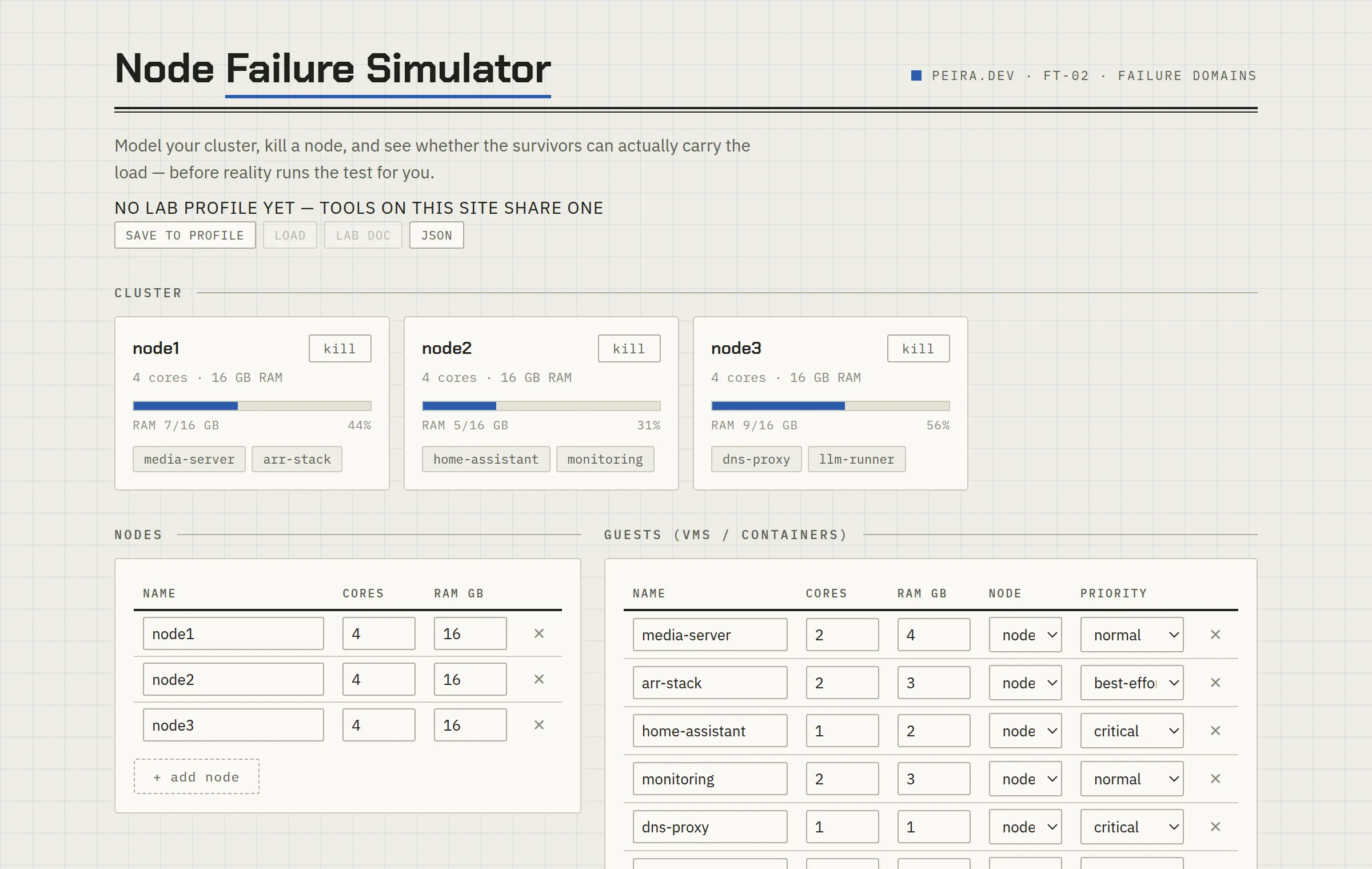The height and width of the screenshot is (869, 1372).
Task: Edit node1 cores field
Action: (378, 633)
